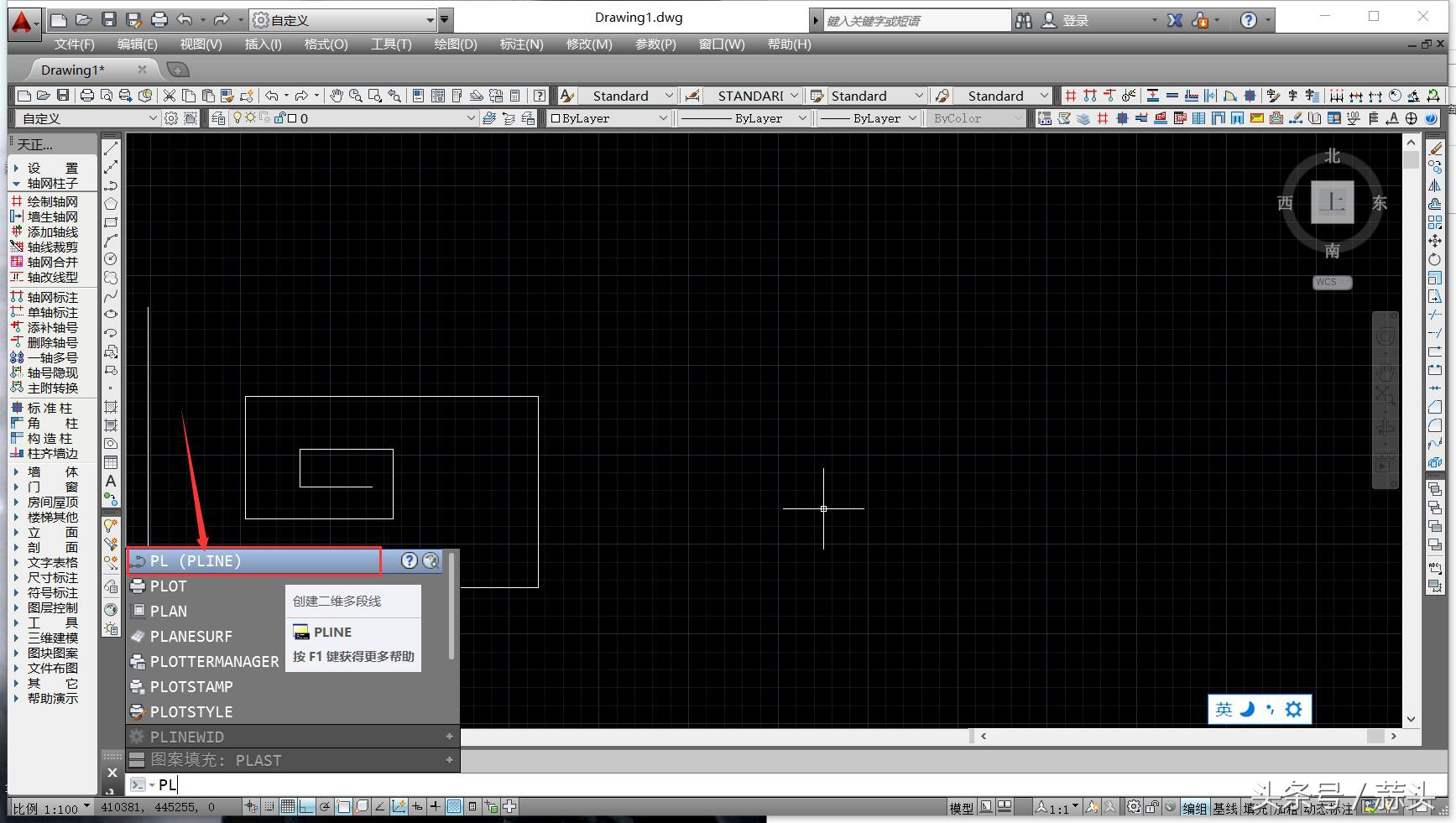This screenshot has height=823, width=1456.
Task: Open the Plot printer icon in toolbar
Action: (x=86, y=96)
